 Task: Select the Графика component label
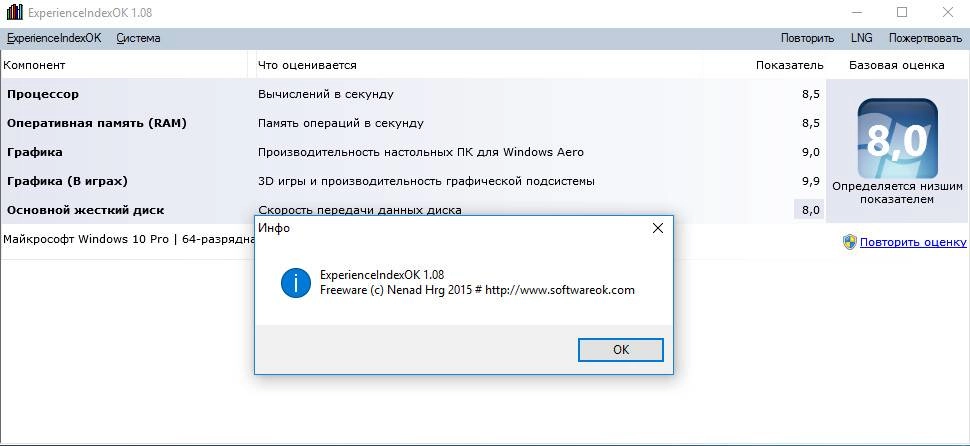35,152
